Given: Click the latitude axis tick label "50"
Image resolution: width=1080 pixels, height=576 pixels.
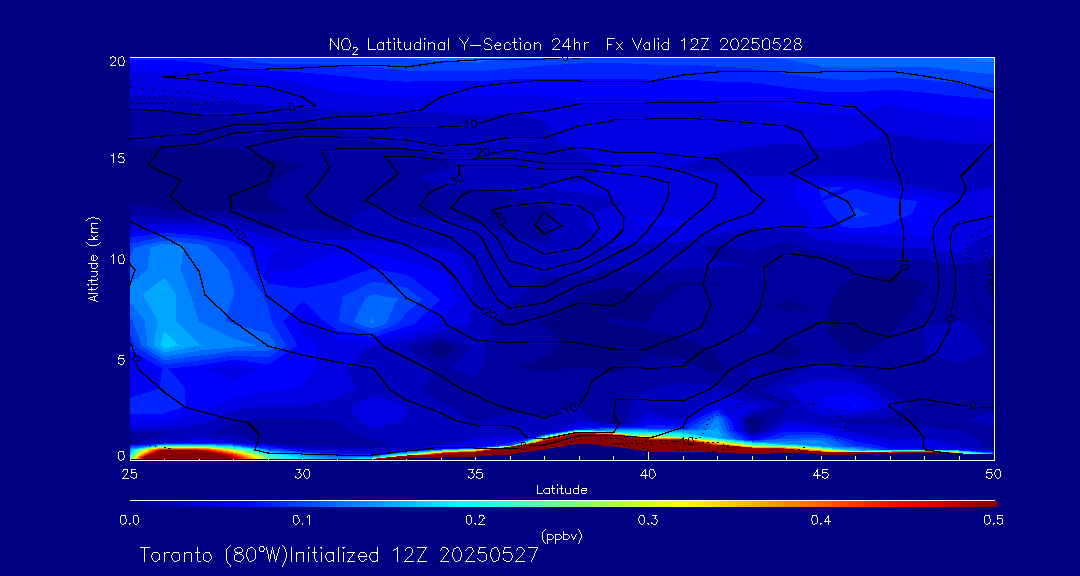Looking at the screenshot, I should point(993,474).
